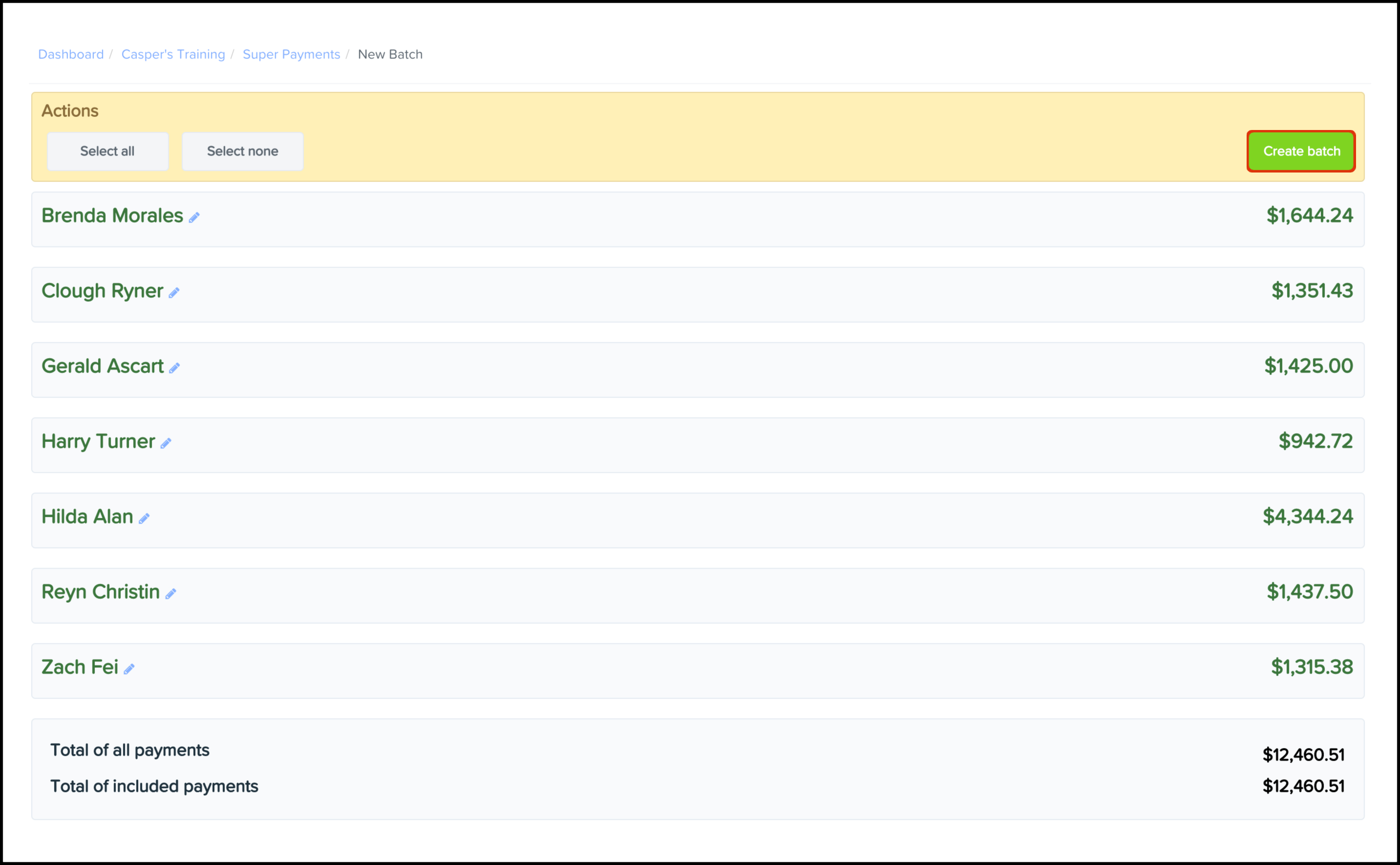Click the Select all button
Screen dimensions: 1400x865
tap(107, 151)
